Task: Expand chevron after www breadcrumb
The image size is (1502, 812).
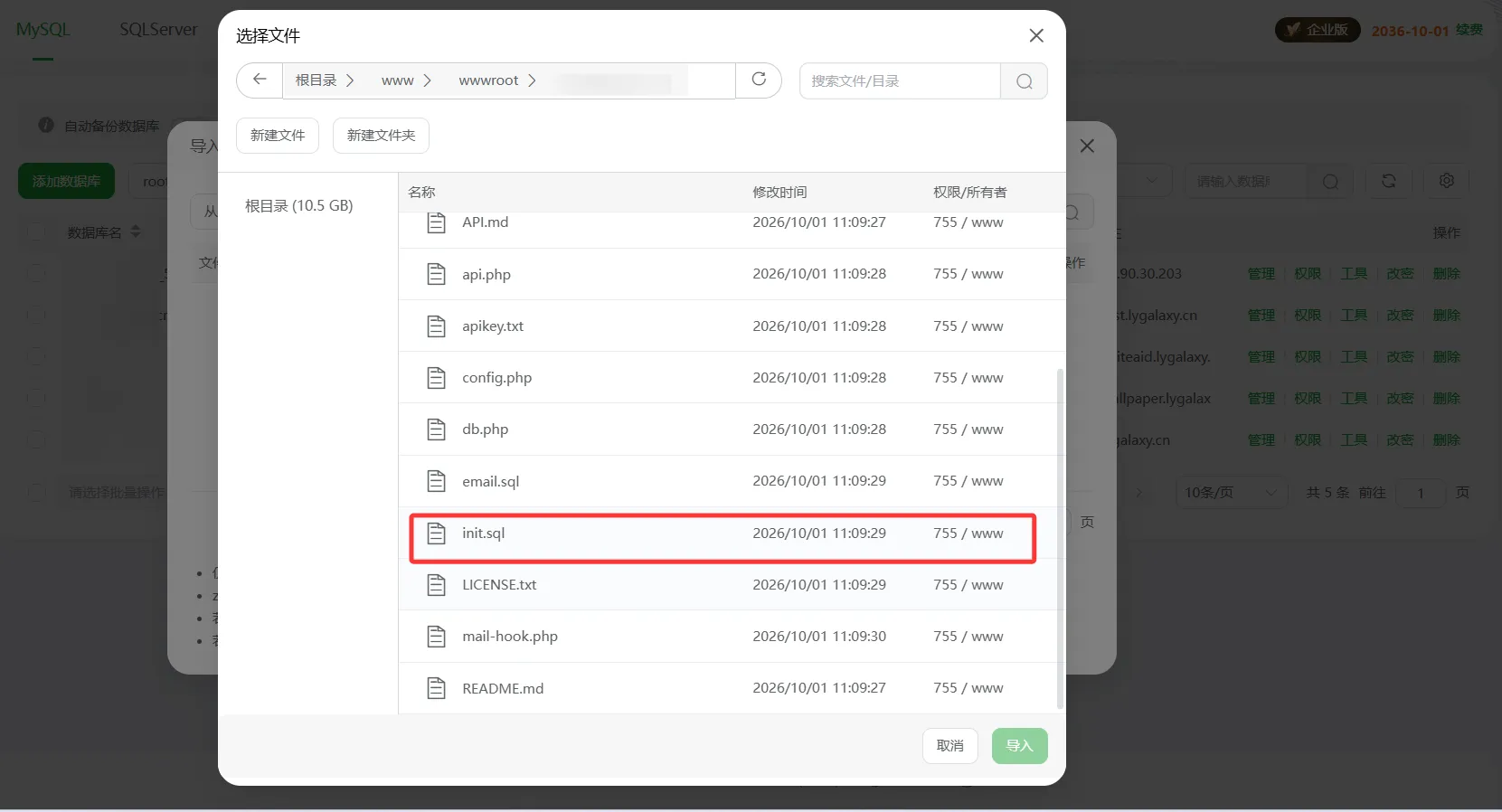Action: pyautogui.click(x=428, y=80)
